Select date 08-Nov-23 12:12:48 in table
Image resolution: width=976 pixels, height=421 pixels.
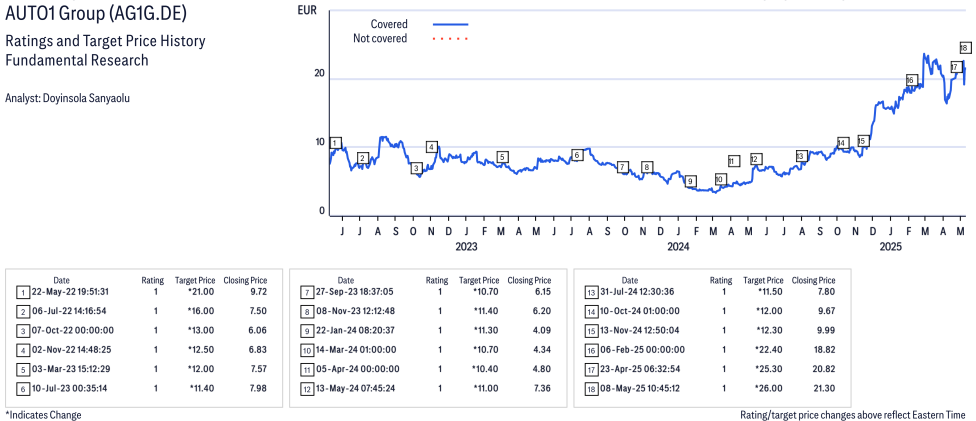[357, 311]
